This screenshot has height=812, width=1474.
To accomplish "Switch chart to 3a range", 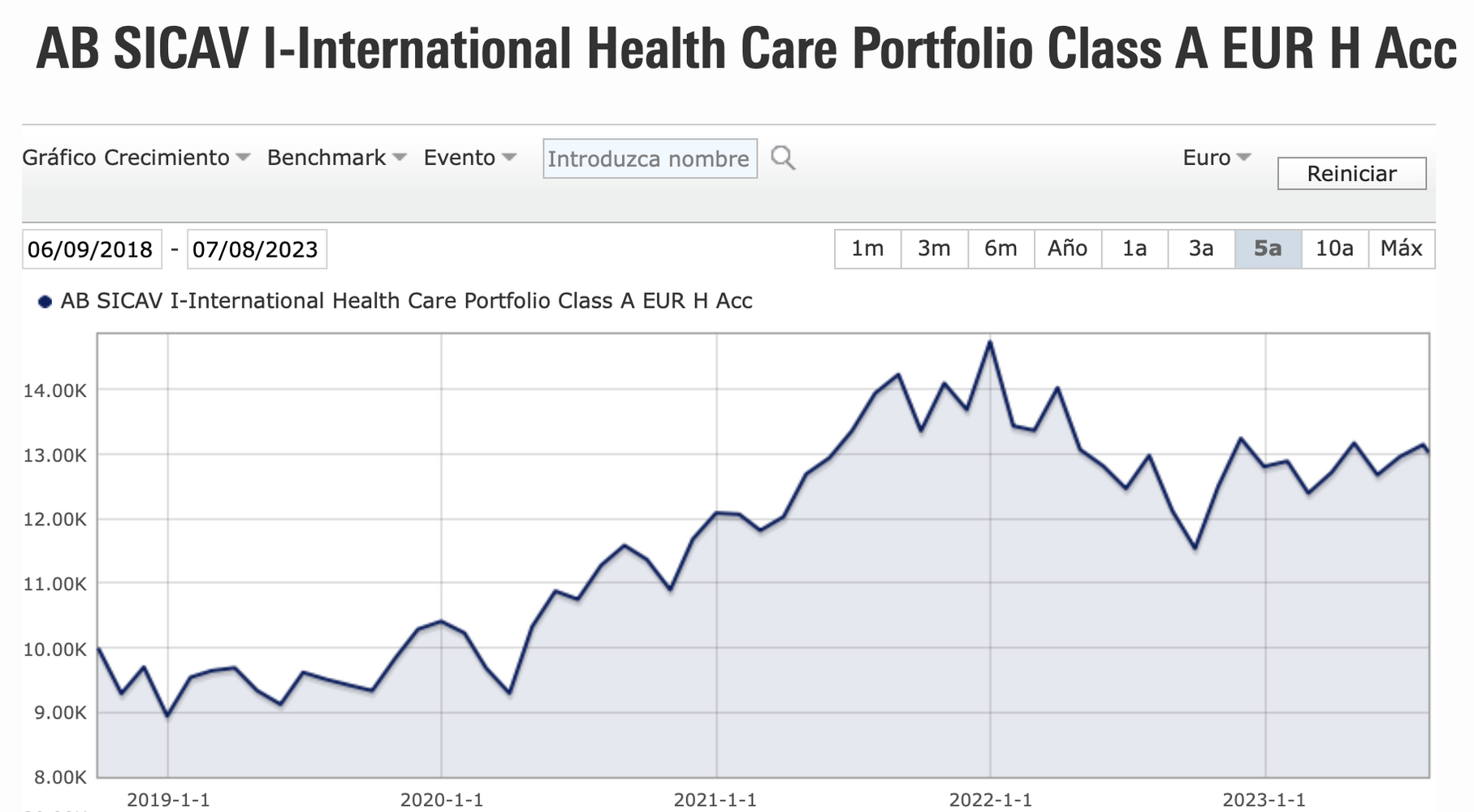I will point(1201,248).
